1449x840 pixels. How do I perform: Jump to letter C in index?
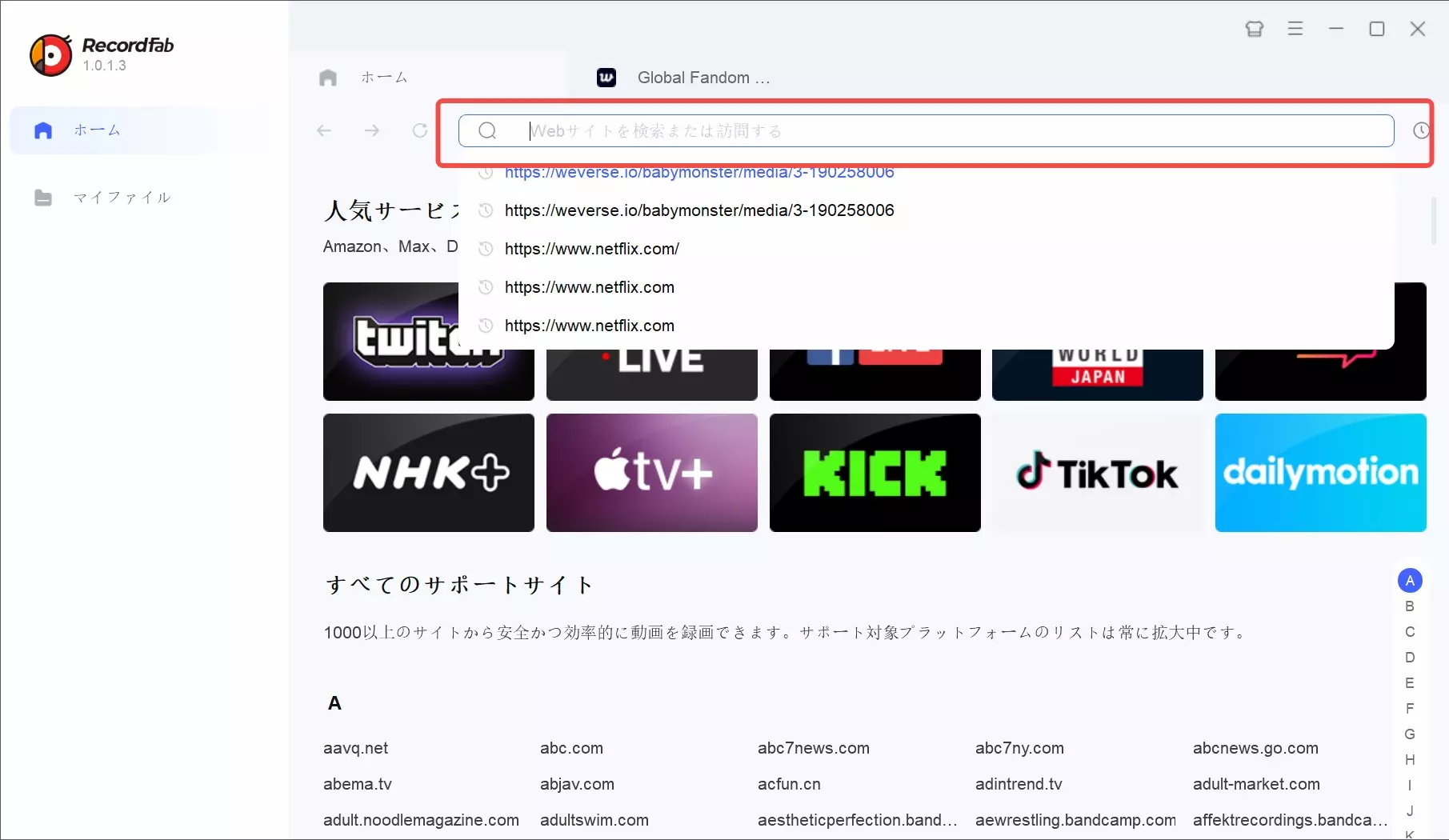click(1410, 632)
